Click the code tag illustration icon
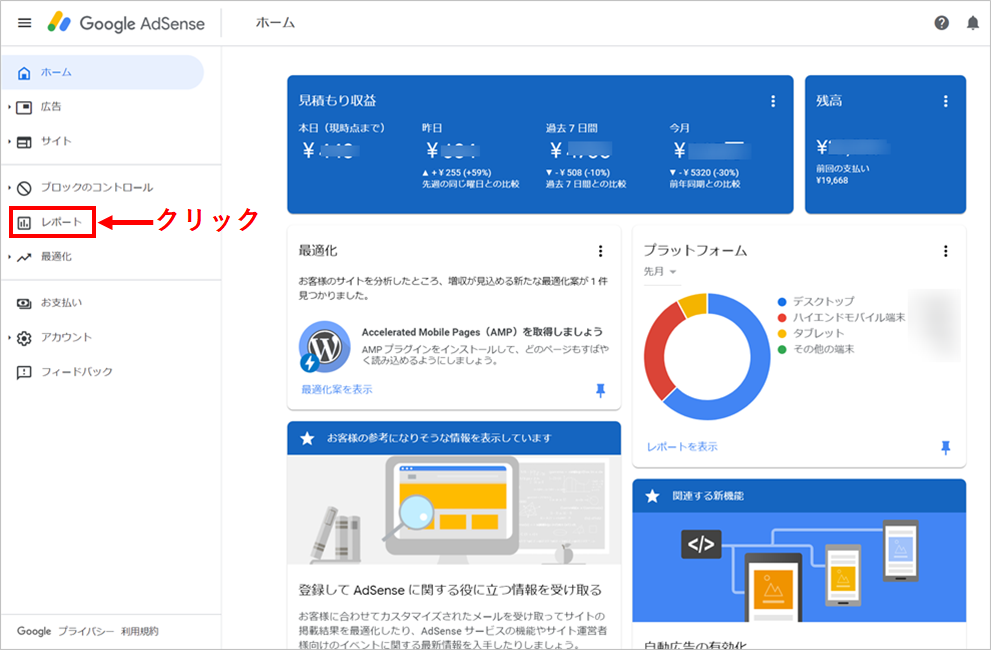Viewport: 991px width, 650px height. click(x=701, y=544)
